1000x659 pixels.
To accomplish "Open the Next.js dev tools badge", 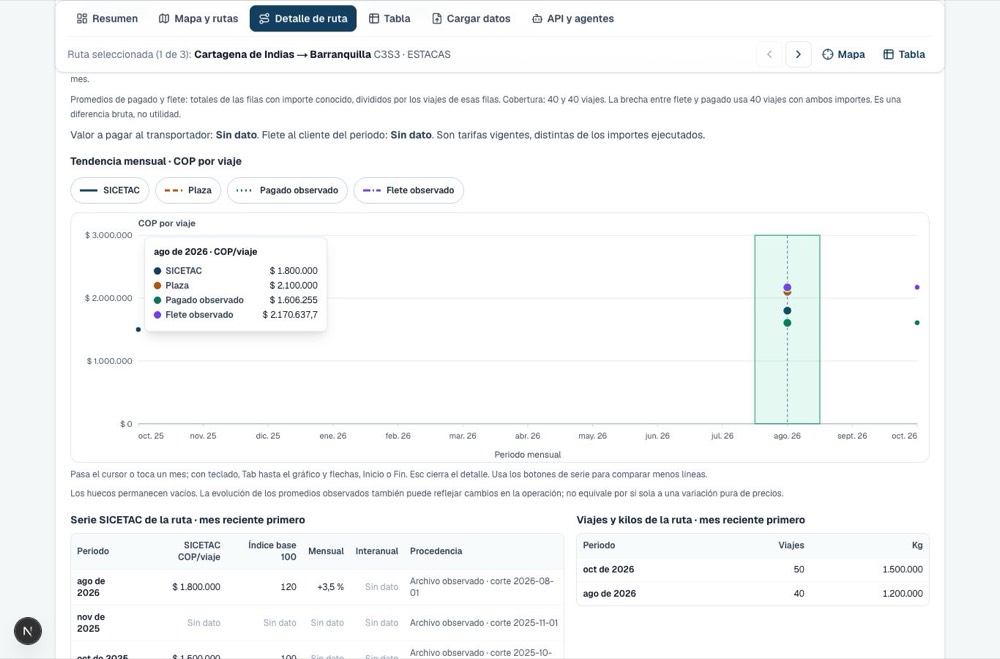I will tap(28, 631).
